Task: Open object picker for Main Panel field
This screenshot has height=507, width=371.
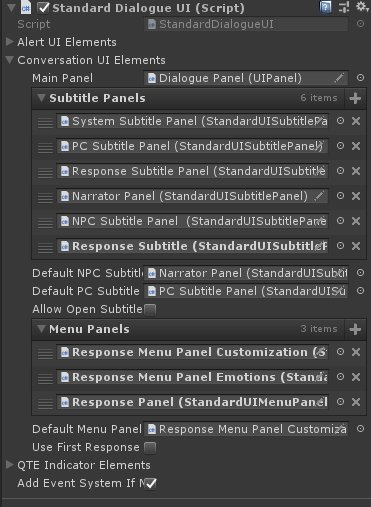Action: [x=360, y=78]
